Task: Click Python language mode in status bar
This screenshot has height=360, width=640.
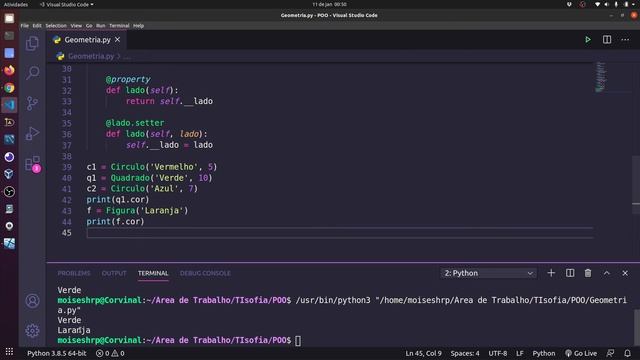Action: click(544, 353)
